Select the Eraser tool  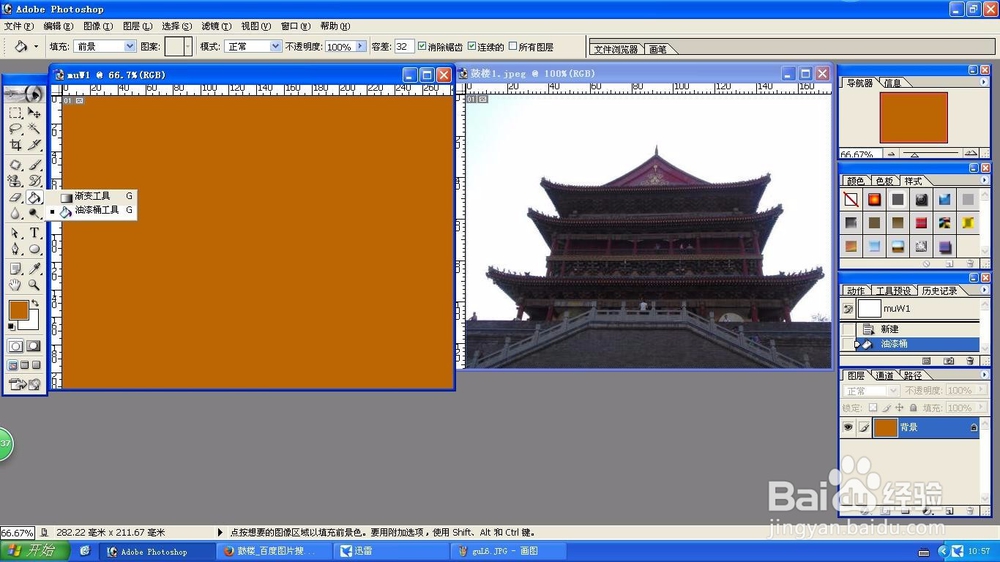[15, 197]
